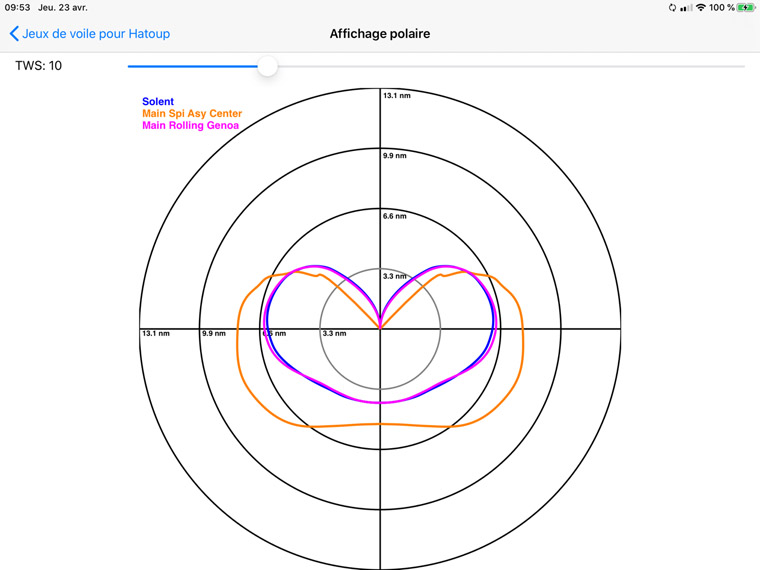
Task: Tap the cellular signal bars icon
Action: tap(686, 7)
